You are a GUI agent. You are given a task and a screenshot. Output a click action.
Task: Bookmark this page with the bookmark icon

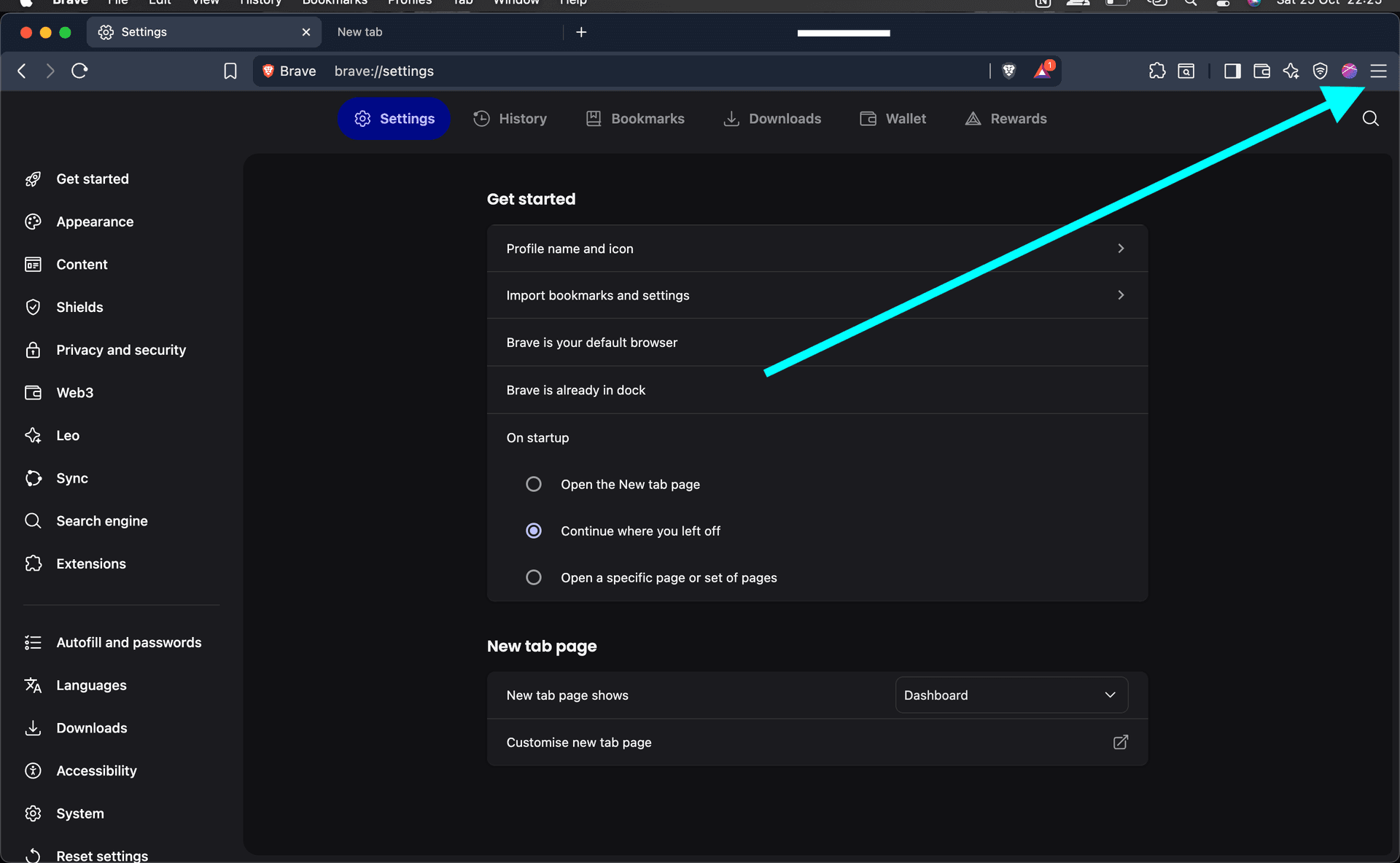(x=230, y=71)
